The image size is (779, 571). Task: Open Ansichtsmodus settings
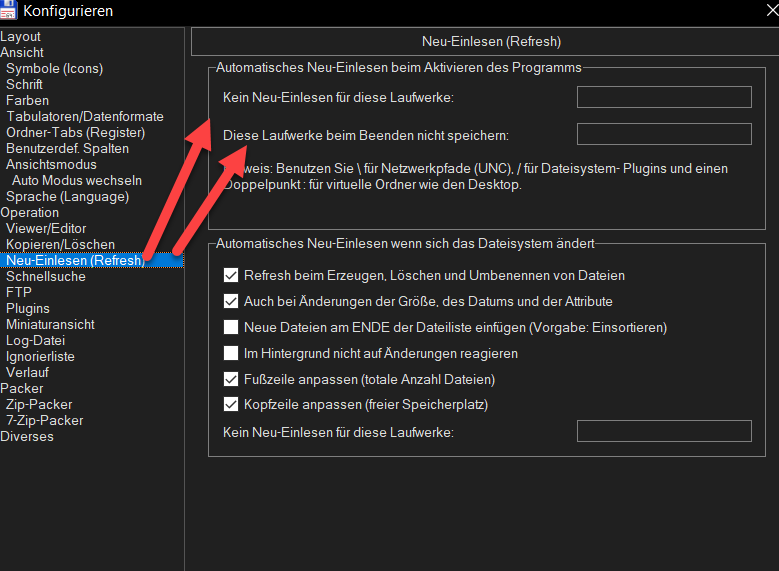(51, 164)
